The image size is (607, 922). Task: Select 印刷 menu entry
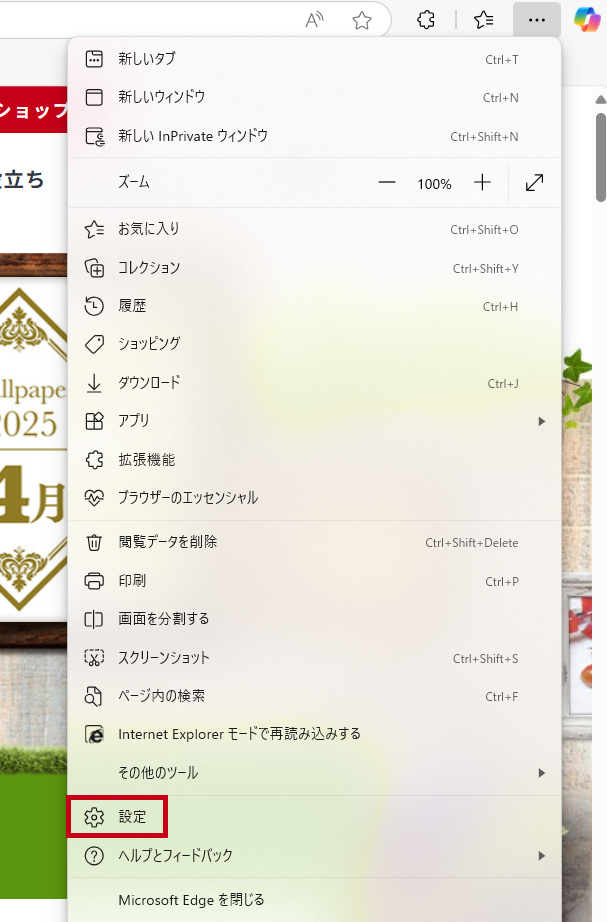[314, 581]
